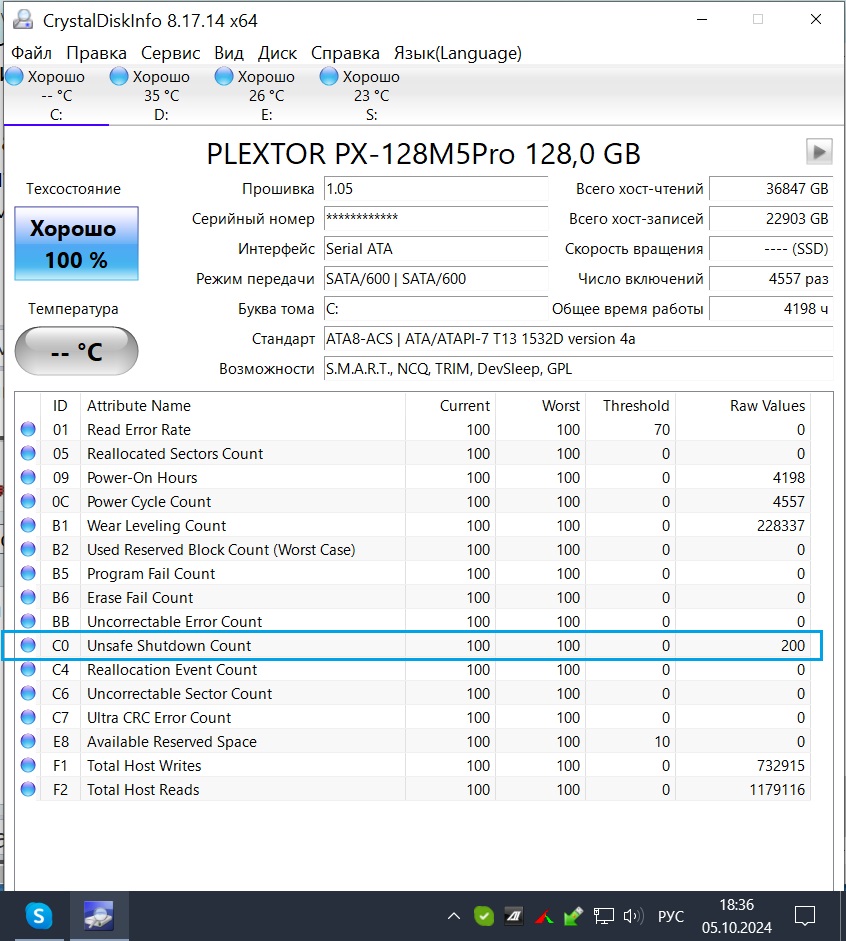
Task: Select the raw value 1179116
Action: pos(777,790)
